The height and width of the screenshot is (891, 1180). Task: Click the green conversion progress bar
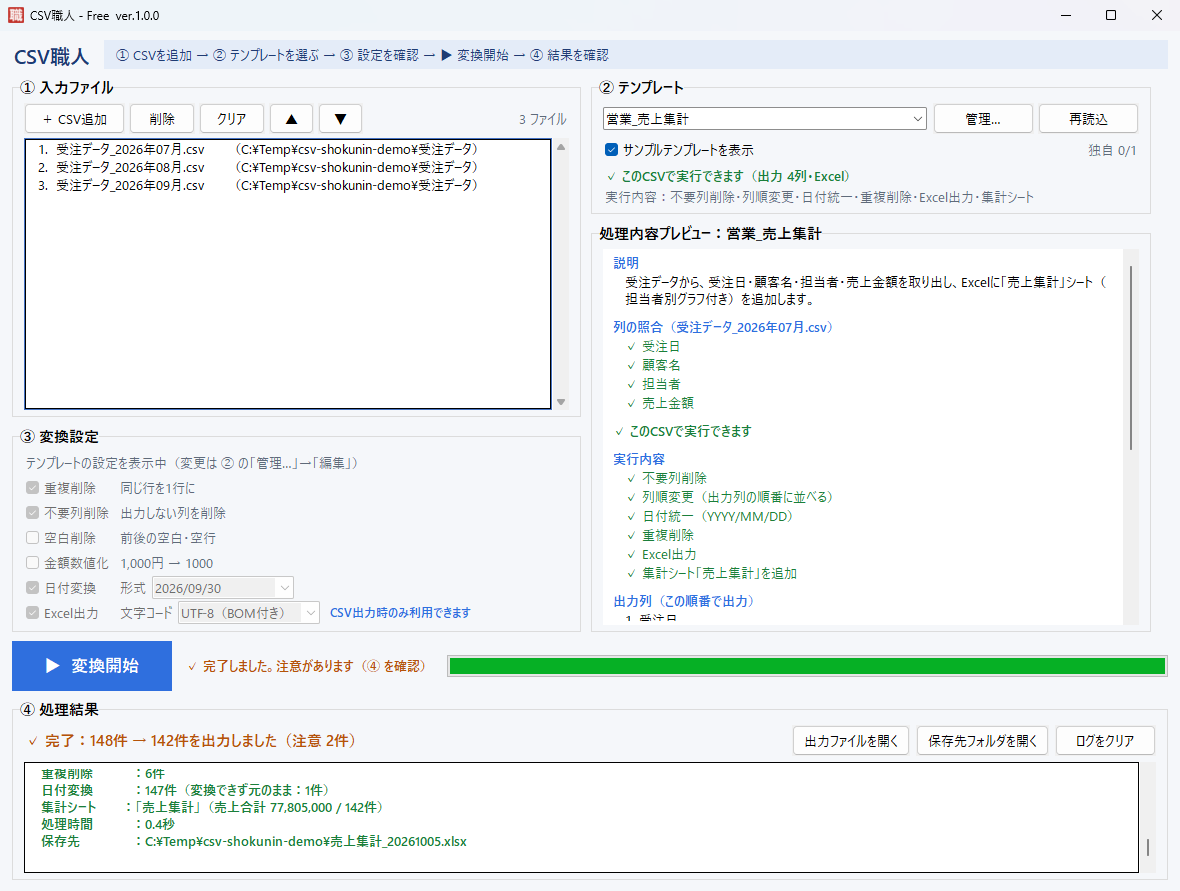807,666
